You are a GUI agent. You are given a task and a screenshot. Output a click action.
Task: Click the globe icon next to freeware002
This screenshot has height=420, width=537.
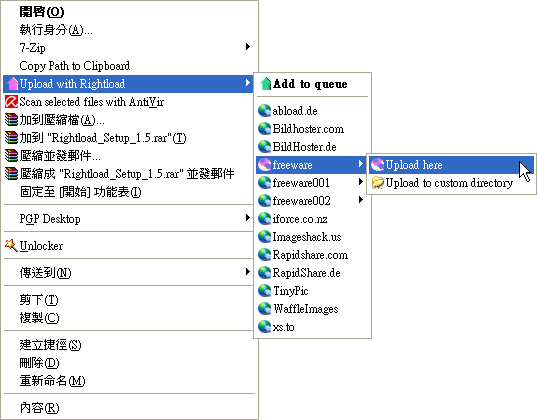click(x=264, y=201)
